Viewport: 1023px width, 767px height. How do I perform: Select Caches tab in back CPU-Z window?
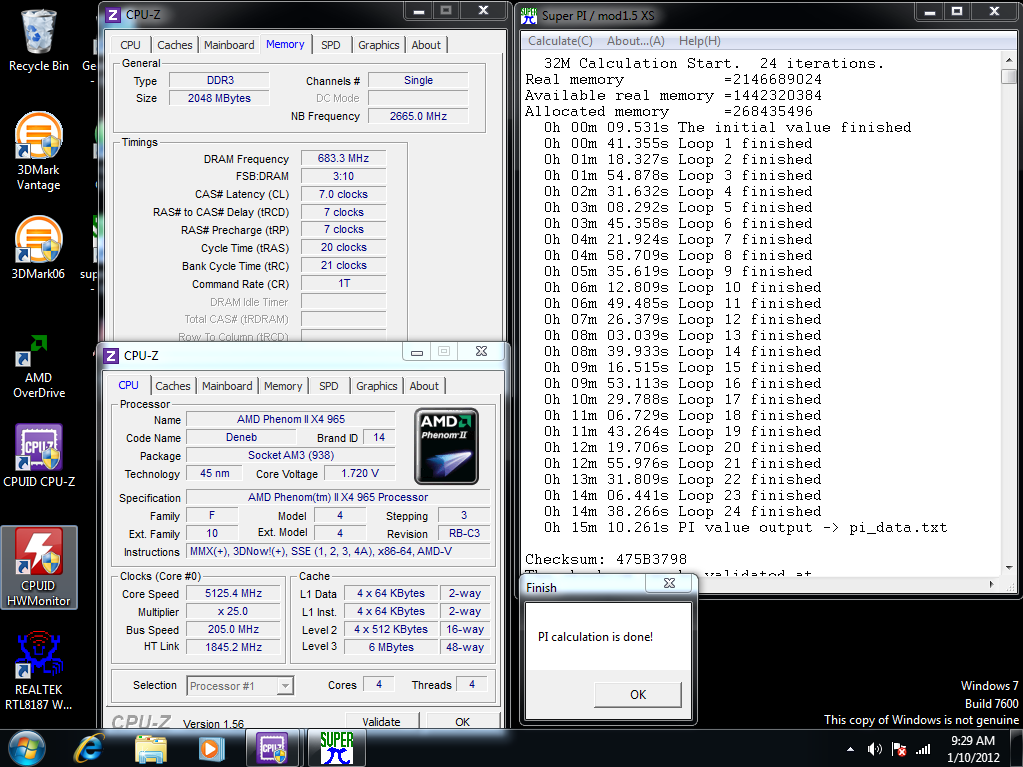(175, 45)
